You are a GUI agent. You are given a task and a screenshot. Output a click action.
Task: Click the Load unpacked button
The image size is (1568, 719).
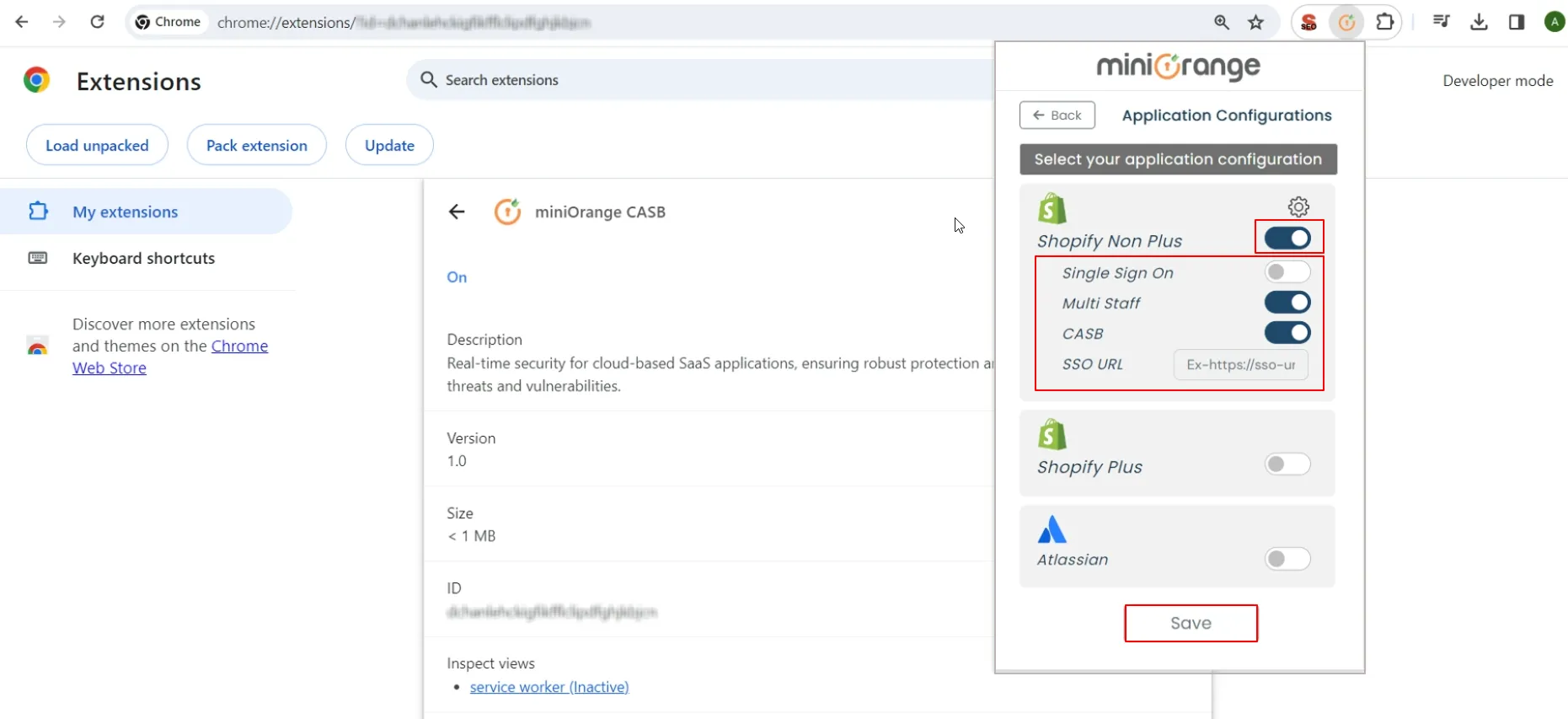97,145
